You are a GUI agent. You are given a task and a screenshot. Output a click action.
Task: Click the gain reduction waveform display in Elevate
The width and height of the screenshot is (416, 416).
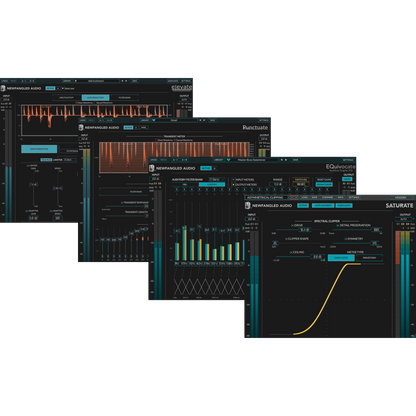(95, 121)
